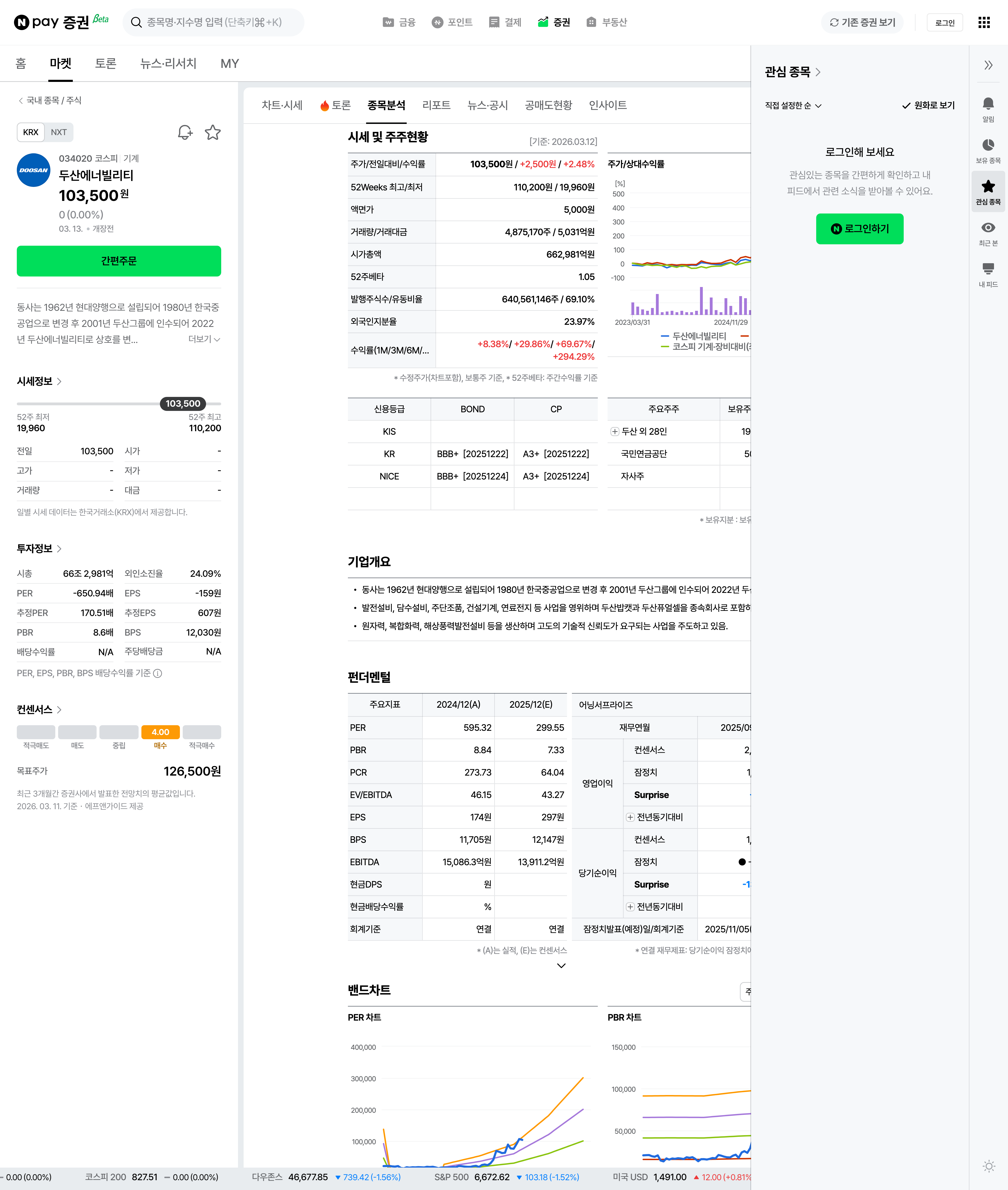Select KRX exchange toggle
The width and height of the screenshot is (1008, 1190).
(x=31, y=133)
